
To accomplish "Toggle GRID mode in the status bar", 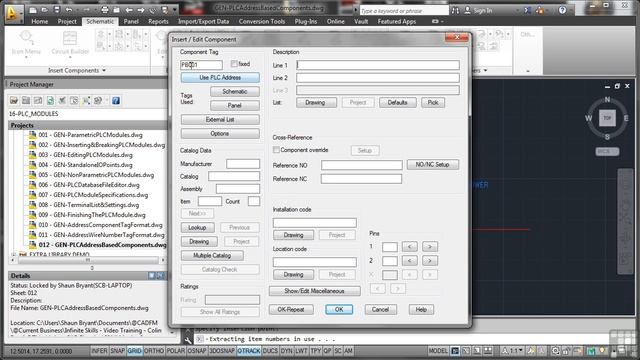I will 134,351.
